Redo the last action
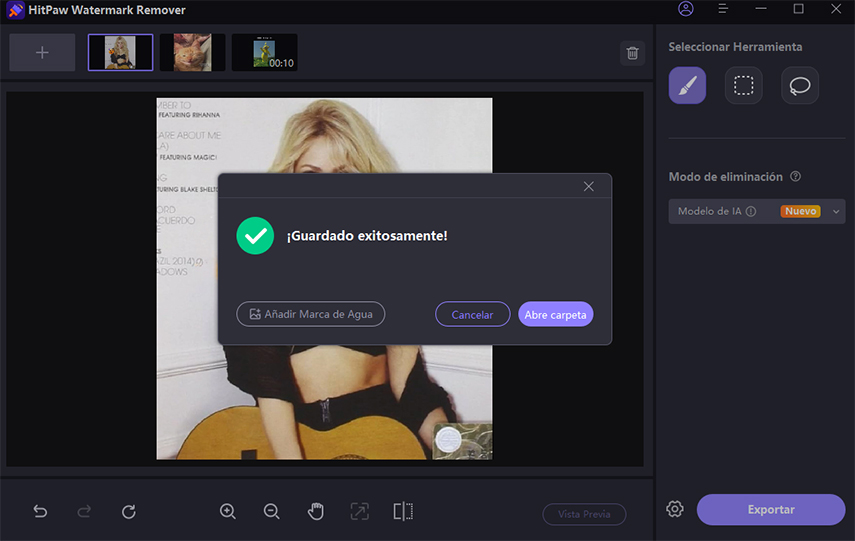Image resolution: width=855 pixels, height=541 pixels. tap(84, 511)
